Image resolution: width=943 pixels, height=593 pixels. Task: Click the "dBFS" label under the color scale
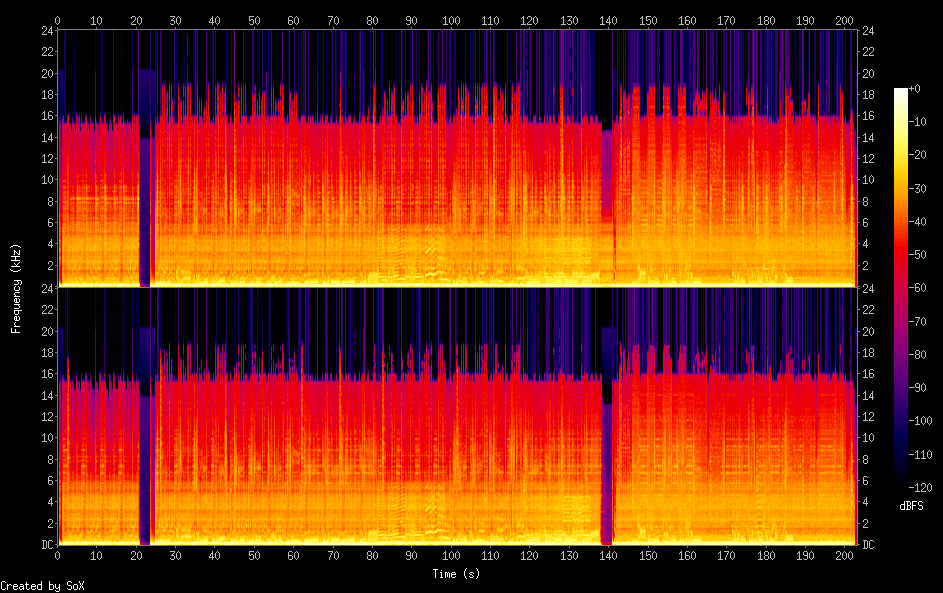coord(911,506)
